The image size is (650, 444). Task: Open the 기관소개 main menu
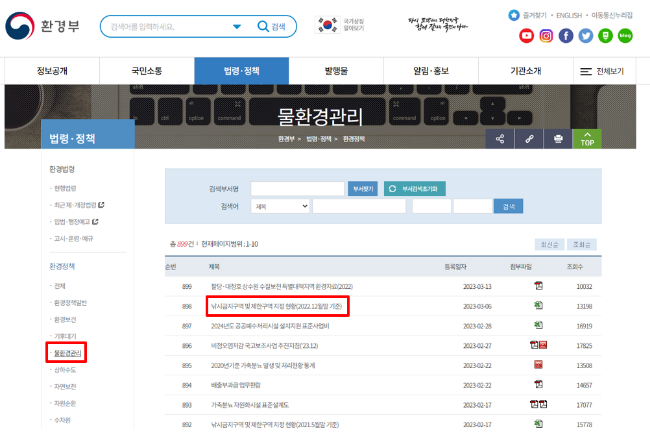526,71
